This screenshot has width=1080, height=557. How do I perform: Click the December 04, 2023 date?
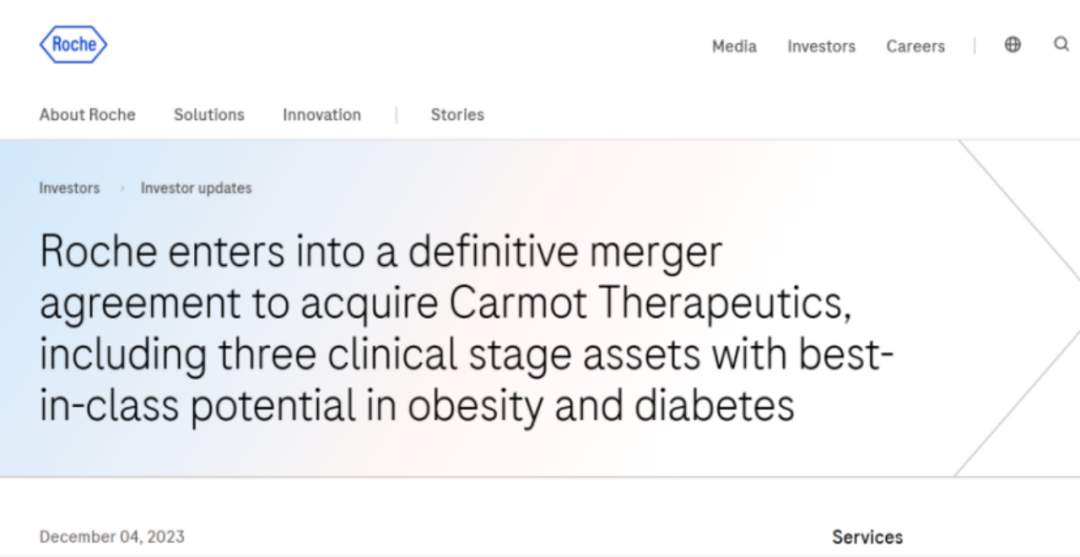(112, 537)
